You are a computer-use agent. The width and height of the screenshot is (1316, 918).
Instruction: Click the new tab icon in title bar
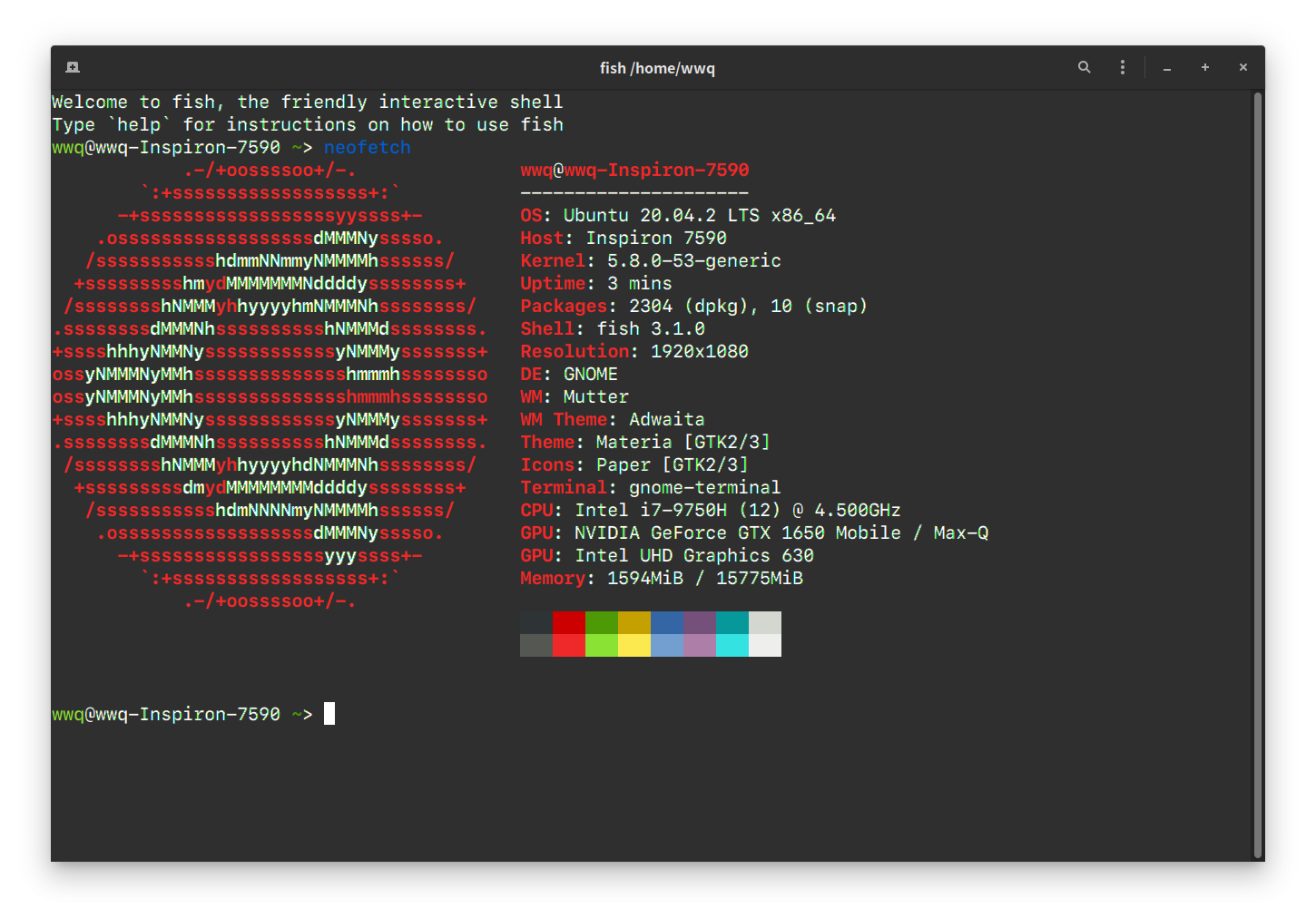click(x=73, y=67)
